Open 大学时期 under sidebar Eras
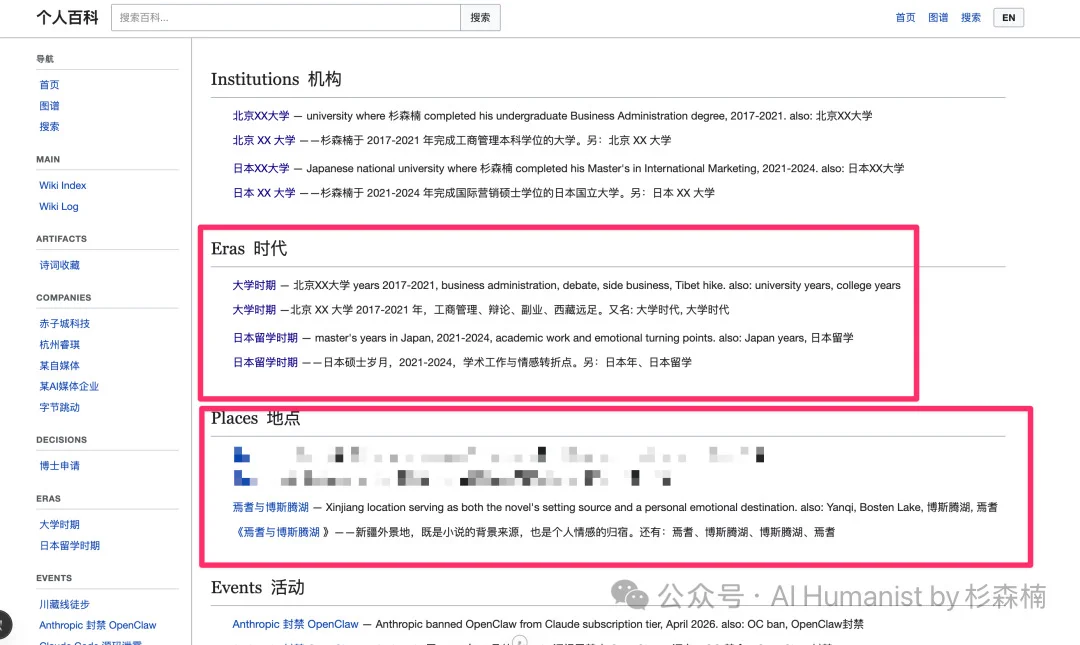Screen dimensions: 1080x645 tap(59, 524)
